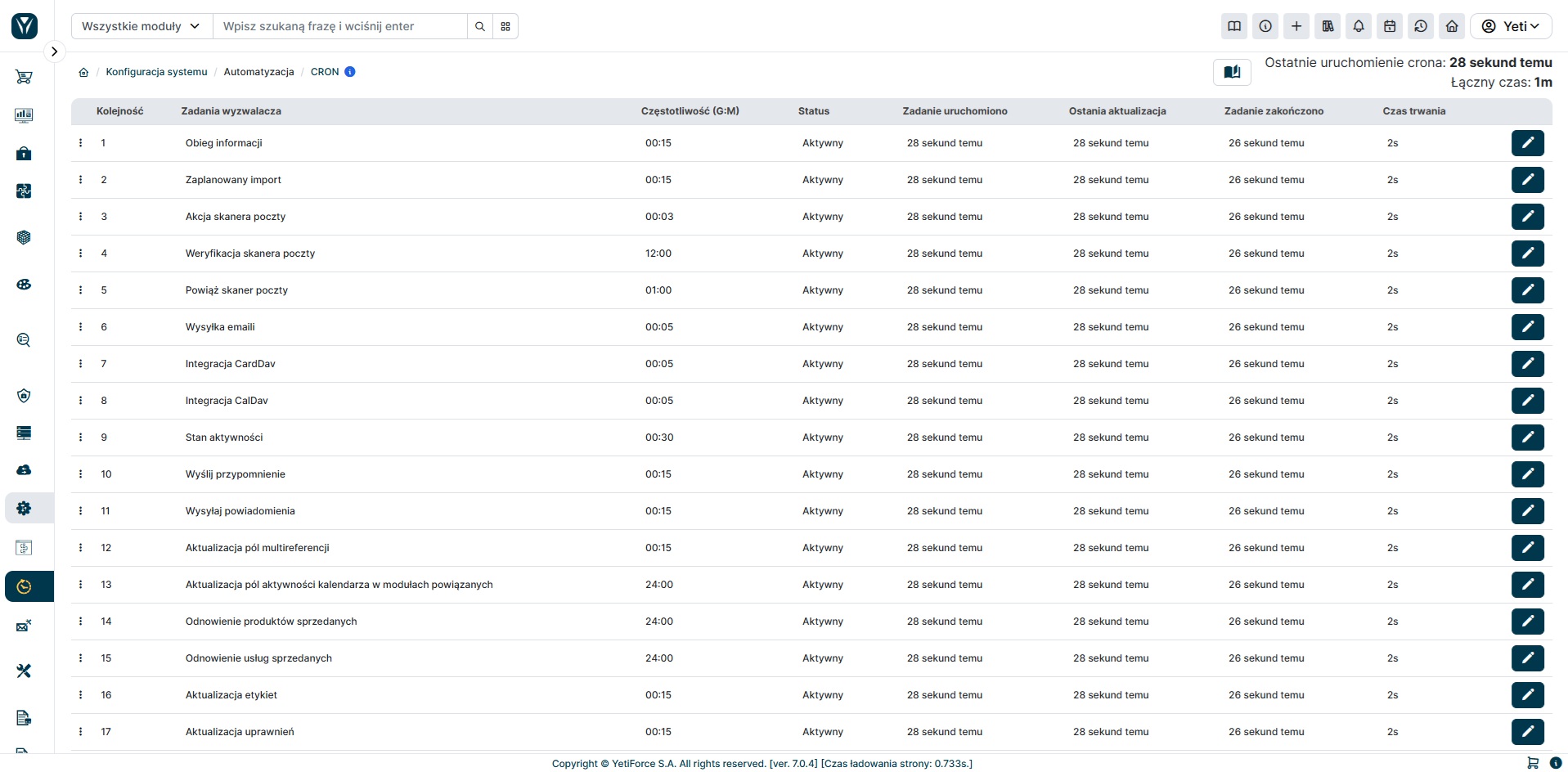Image resolution: width=1568 pixels, height=772 pixels.
Task: Click drag handle of Aktualizacja uprawnień row
Action: pos(80,732)
